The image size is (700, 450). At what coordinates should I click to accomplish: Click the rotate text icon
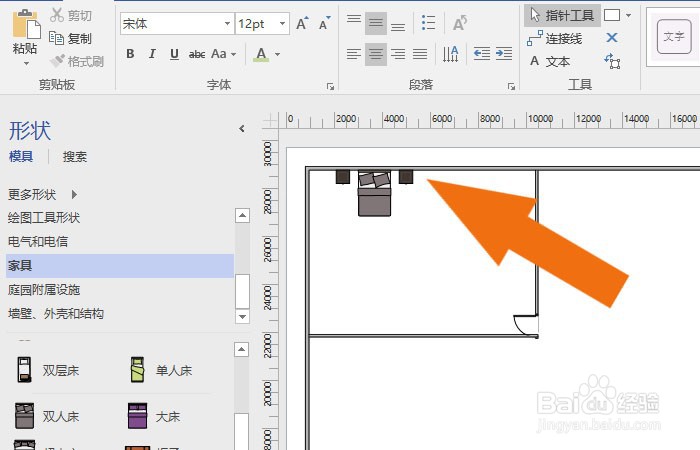coord(460,23)
